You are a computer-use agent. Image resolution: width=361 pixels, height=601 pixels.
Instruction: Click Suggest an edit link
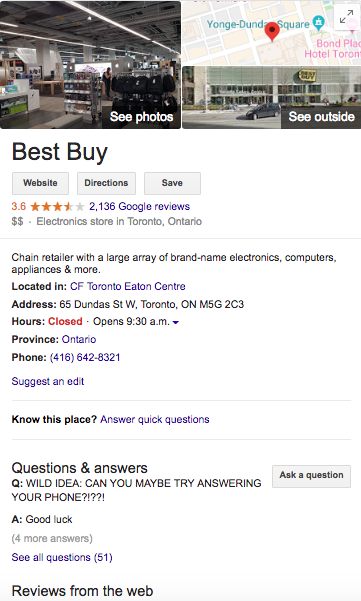(48, 381)
